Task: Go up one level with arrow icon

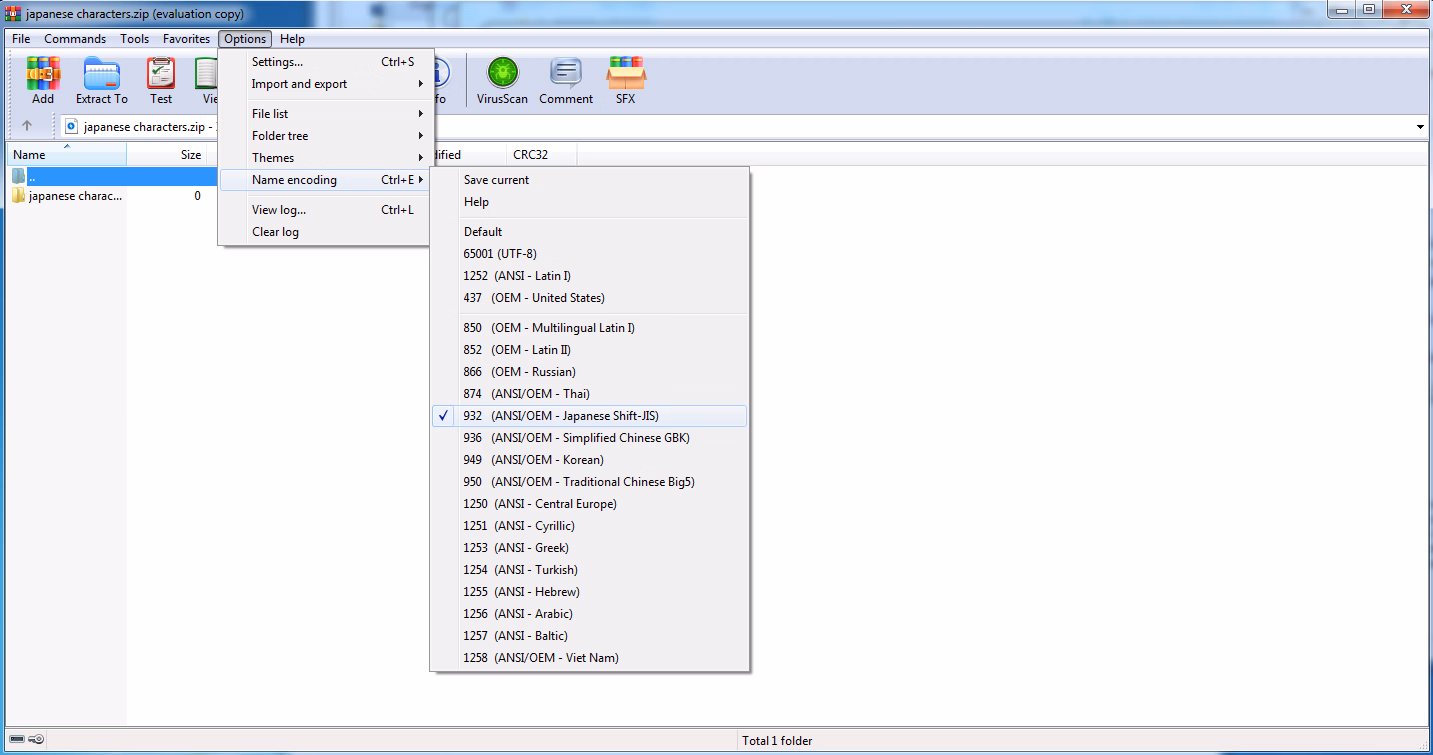Action: pos(27,127)
